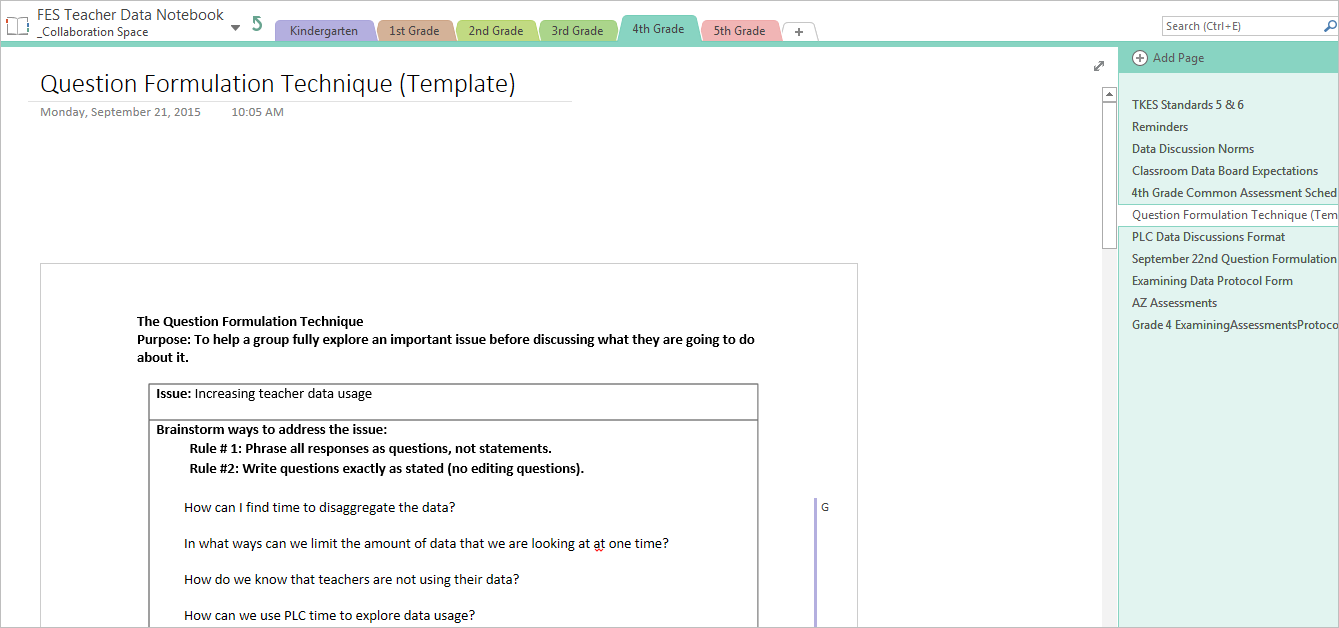Switch to the Kindergarten section tab
Viewport: 1339px width, 628px height.
pos(323,31)
